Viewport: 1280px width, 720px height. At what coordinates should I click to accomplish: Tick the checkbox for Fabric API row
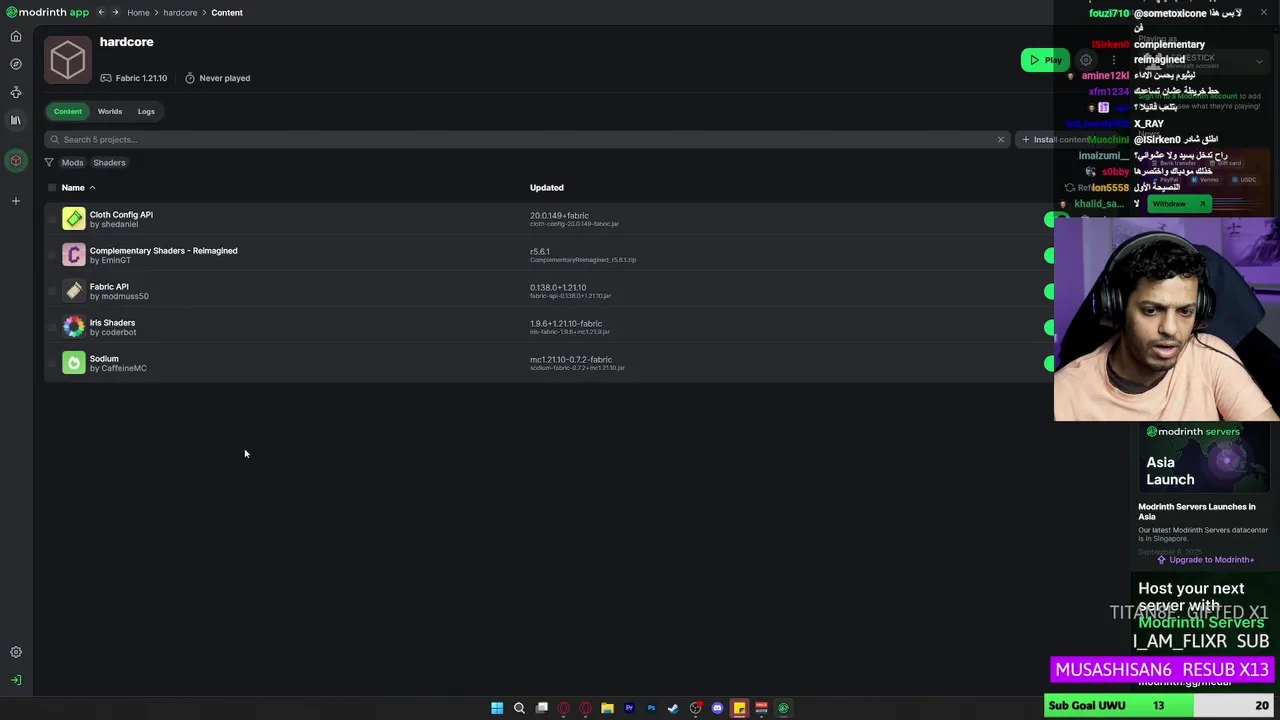(52, 291)
